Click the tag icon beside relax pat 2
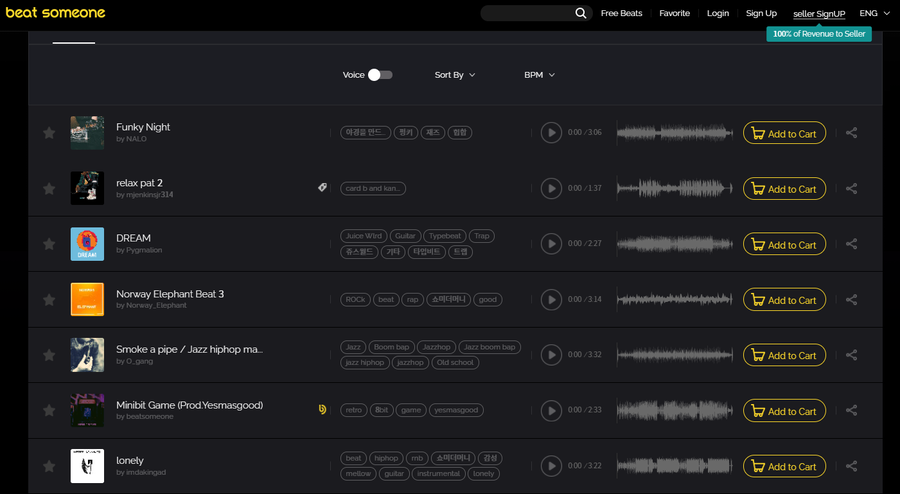900x494 pixels. (x=322, y=187)
